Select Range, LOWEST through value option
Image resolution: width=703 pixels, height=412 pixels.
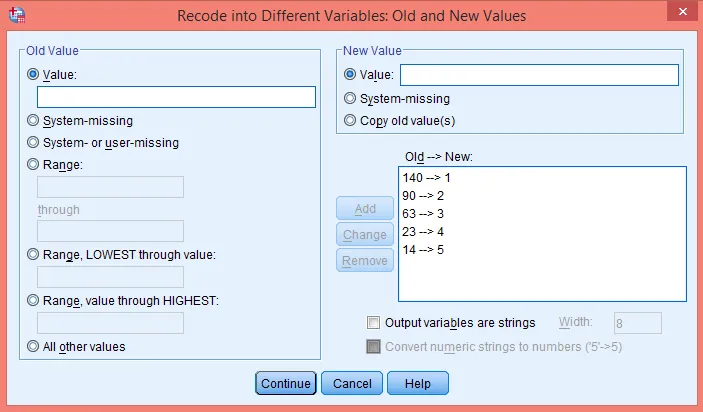[x=34, y=254]
